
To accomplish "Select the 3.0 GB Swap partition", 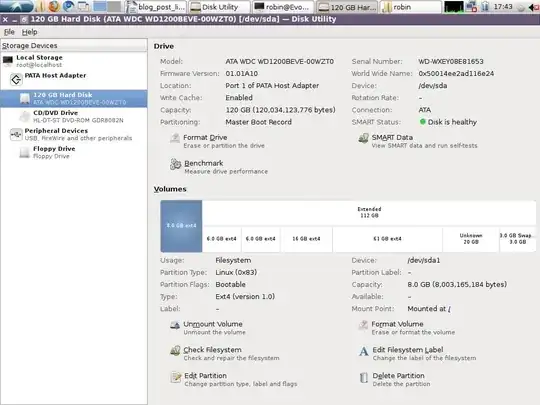I will pos(518,239).
